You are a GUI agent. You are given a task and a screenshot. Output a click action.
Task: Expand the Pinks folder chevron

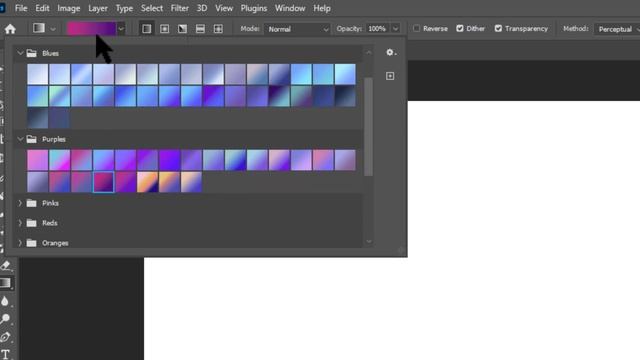point(20,203)
